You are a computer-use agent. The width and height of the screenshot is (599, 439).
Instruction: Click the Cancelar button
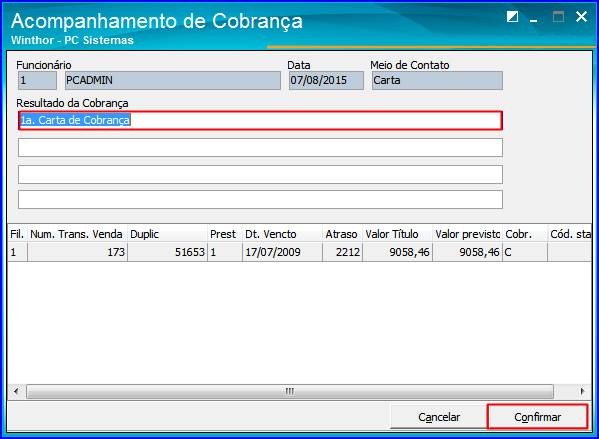439,417
